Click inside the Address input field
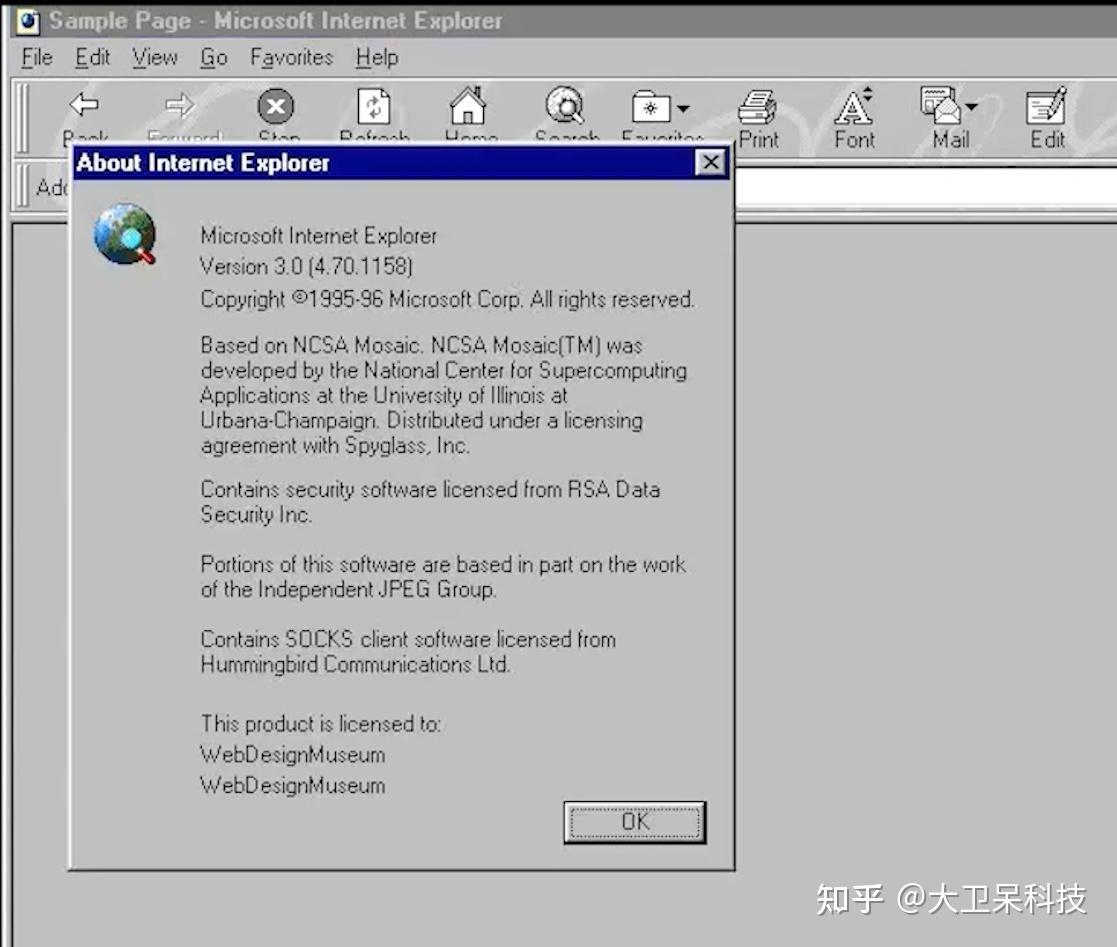 (x=900, y=187)
